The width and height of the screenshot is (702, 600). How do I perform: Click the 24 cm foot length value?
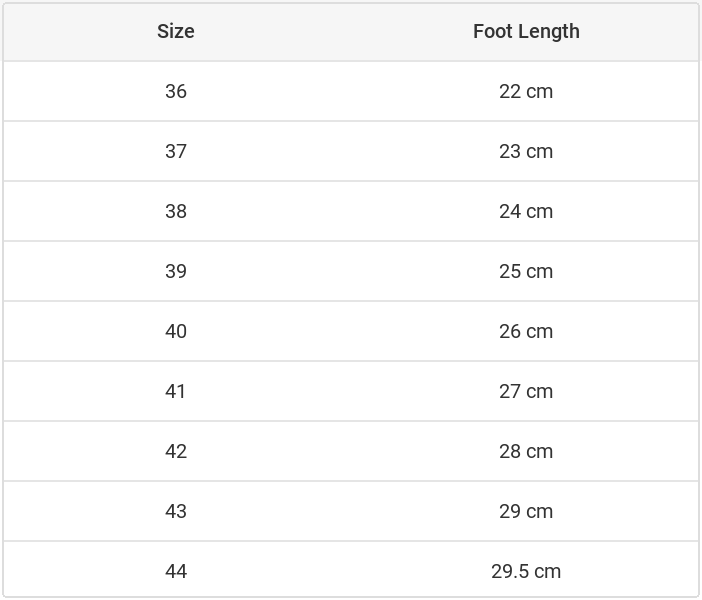pos(526,211)
